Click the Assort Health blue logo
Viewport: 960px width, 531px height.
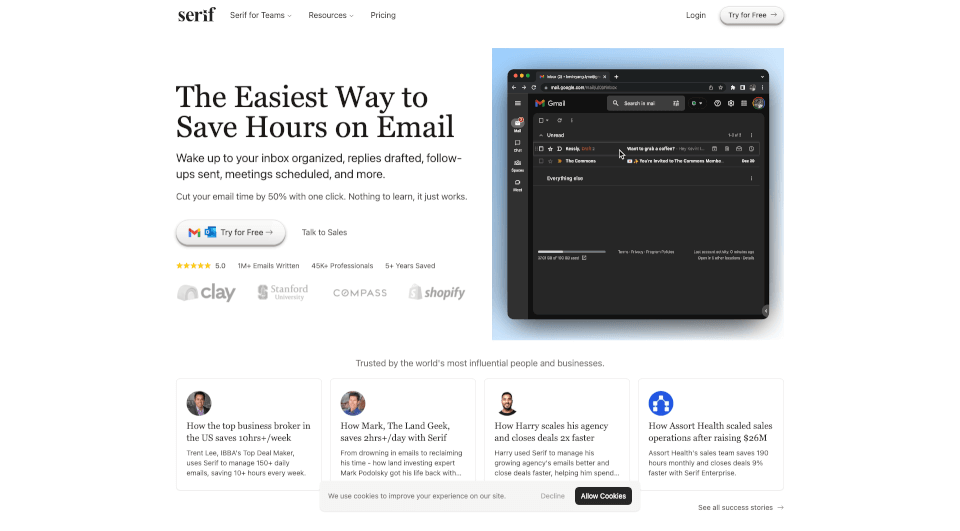coord(661,404)
